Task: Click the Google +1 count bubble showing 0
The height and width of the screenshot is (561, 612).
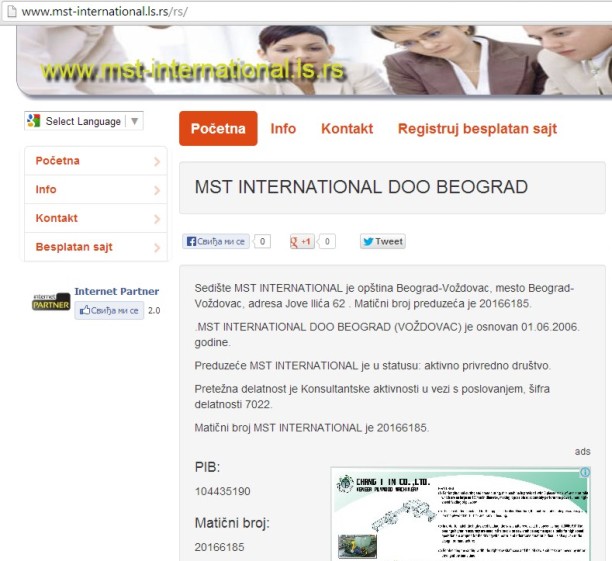Action: [327, 242]
